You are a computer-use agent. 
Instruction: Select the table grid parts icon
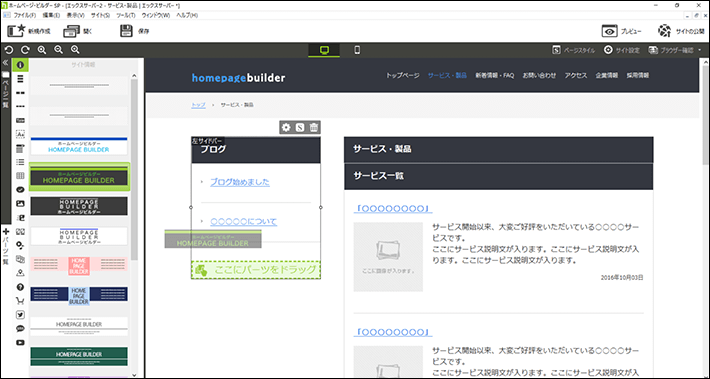(x=20, y=176)
